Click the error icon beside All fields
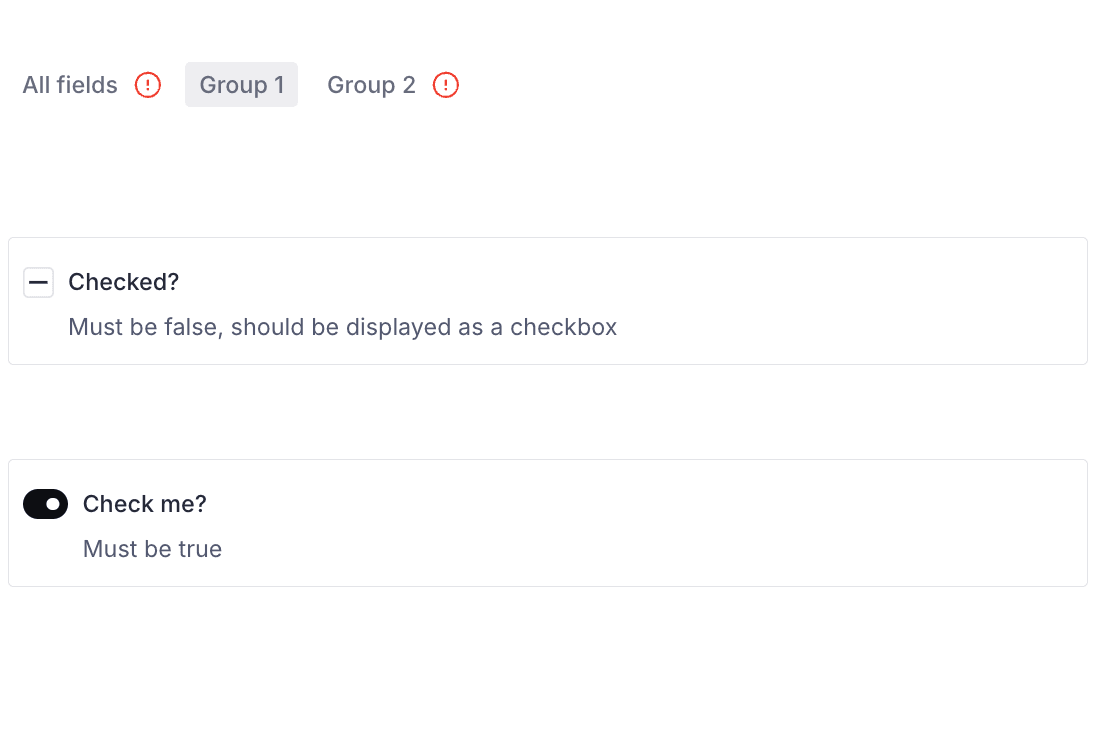Image resolution: width=1118 pixels, height=752 pixels. coord(148,85)
